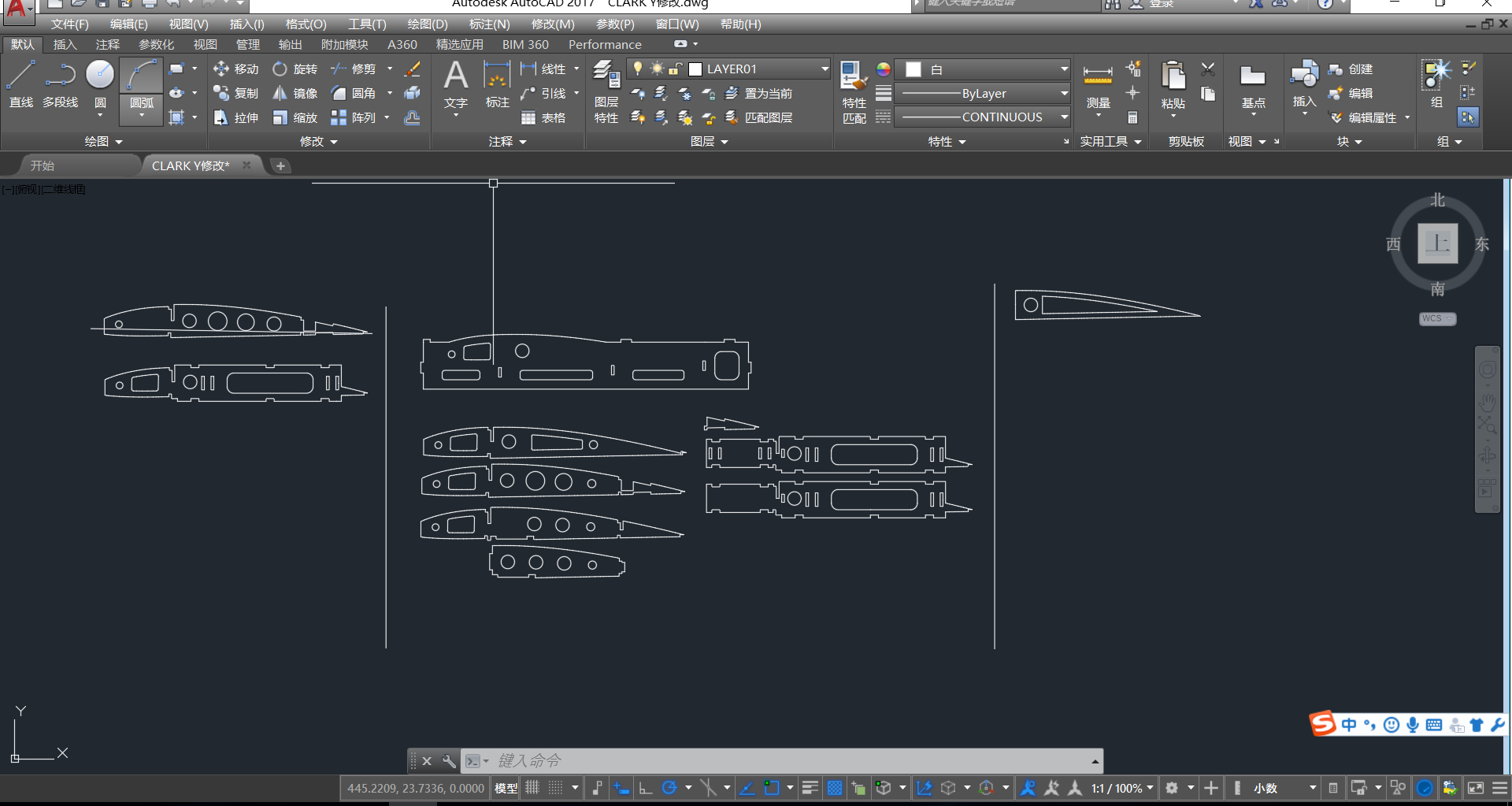The image size is (1512, 806).
Task: Toggle grid display in the status bar
Action: pos(533,788)
